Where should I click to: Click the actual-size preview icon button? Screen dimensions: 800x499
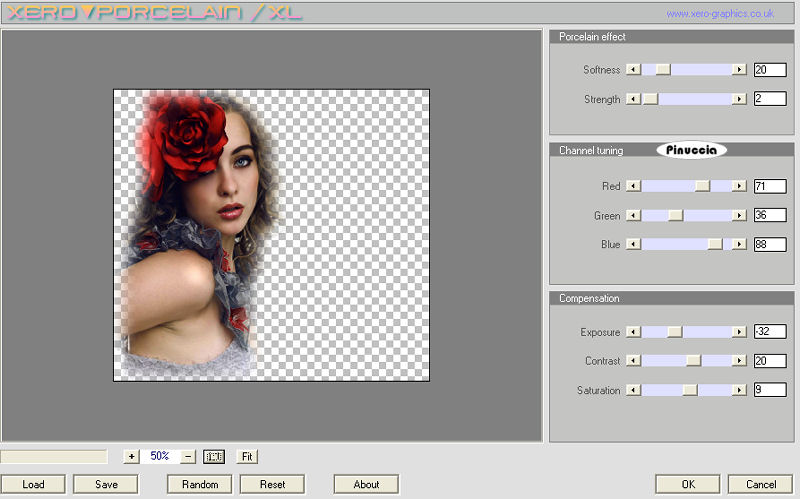click(214, 456)
